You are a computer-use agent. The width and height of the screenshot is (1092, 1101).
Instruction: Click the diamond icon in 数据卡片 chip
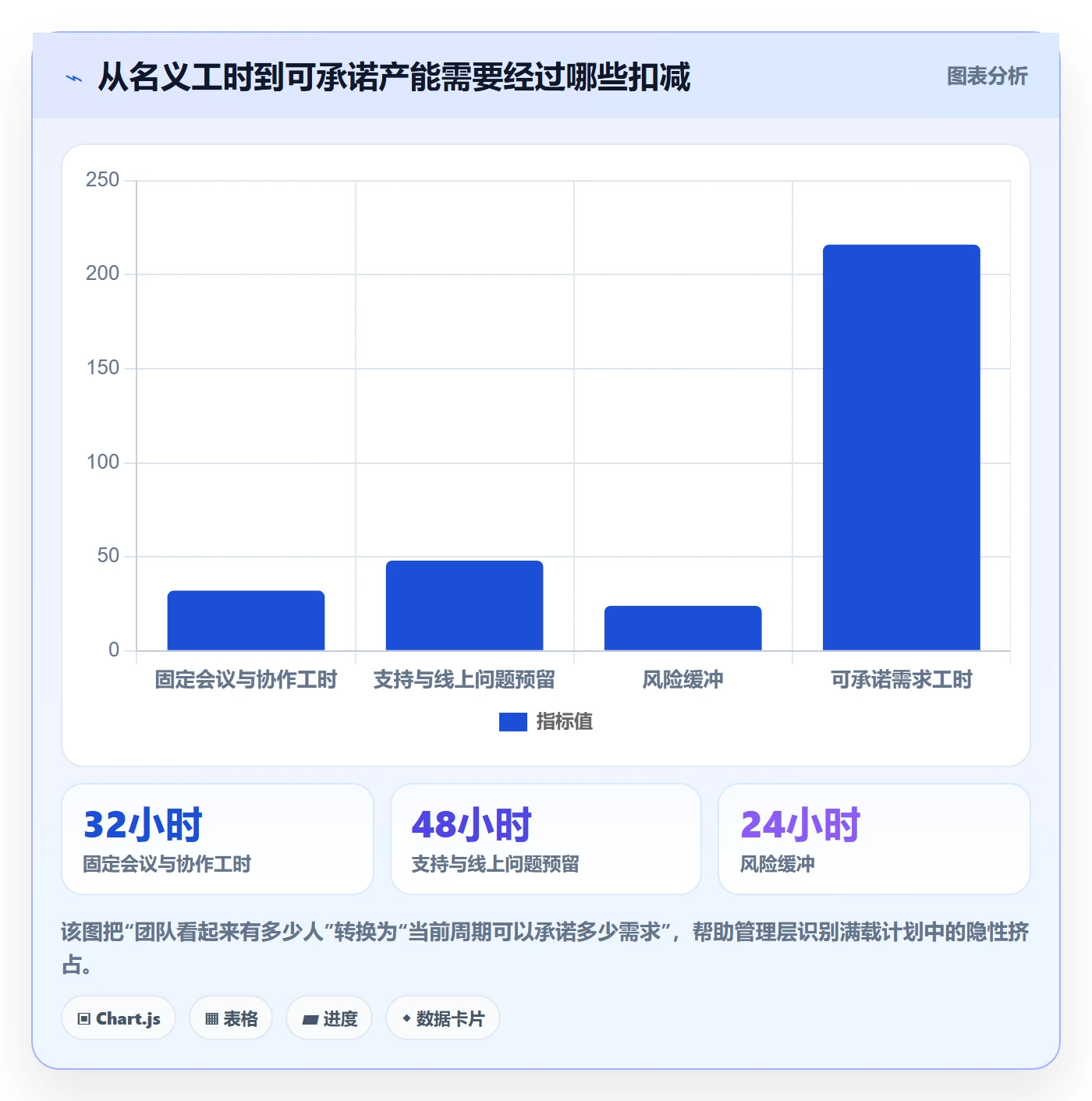[x=406, y=1018]
